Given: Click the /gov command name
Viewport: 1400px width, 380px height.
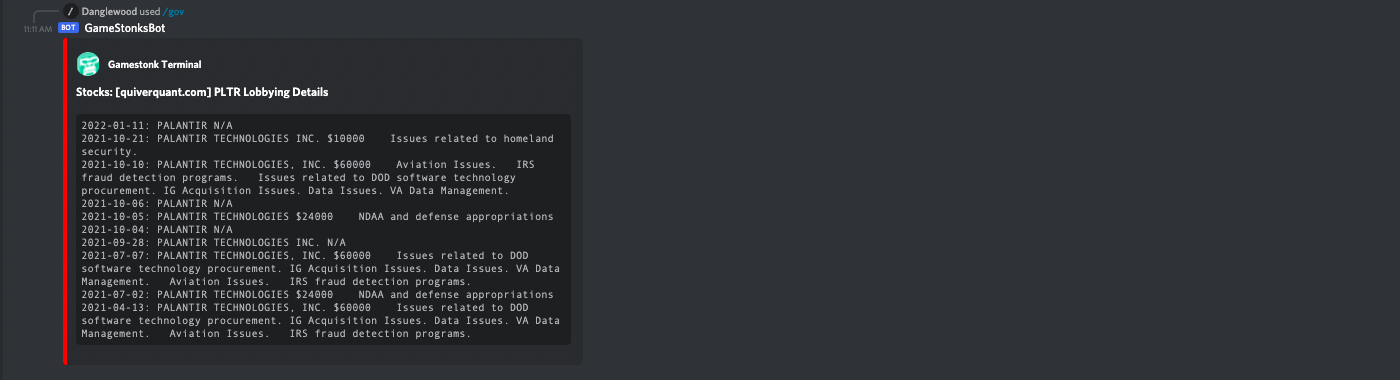Looking at the screenshot, I should click(173, 11).
